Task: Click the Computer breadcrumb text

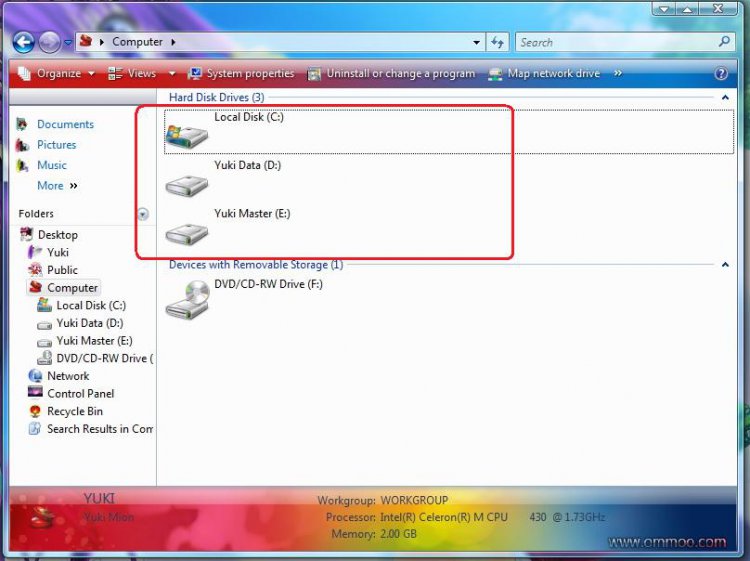Action: tap(137, 42)
